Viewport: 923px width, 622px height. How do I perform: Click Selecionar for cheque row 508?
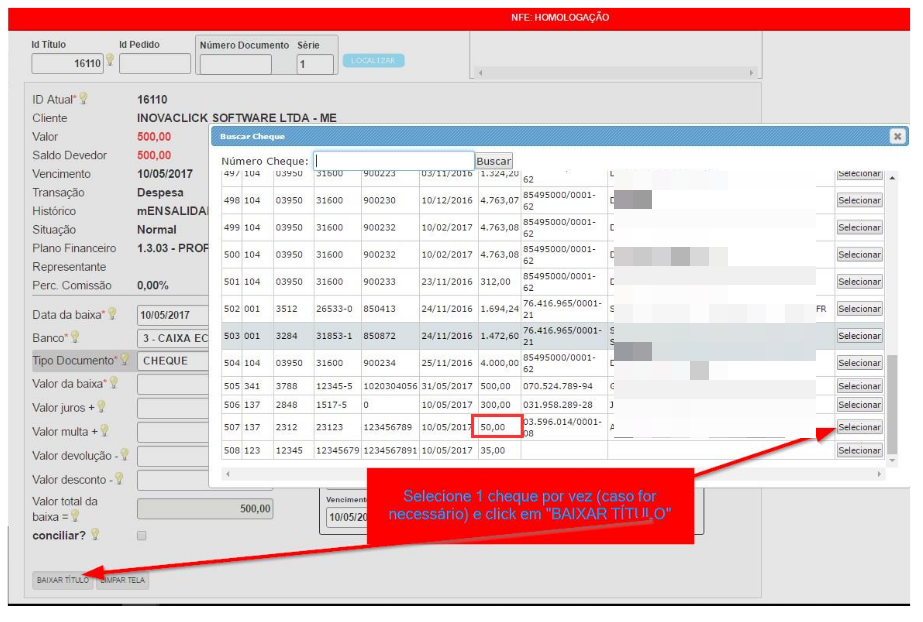(859, 450)
